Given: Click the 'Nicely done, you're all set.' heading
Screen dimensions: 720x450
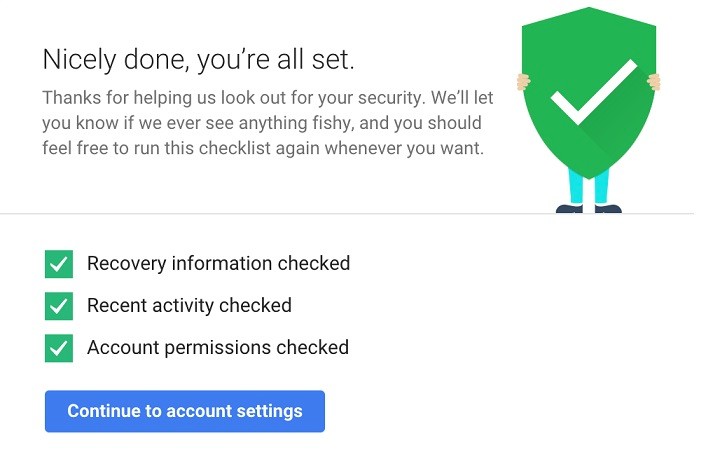Looking at the screenshot, I should [x=198, y=59].
